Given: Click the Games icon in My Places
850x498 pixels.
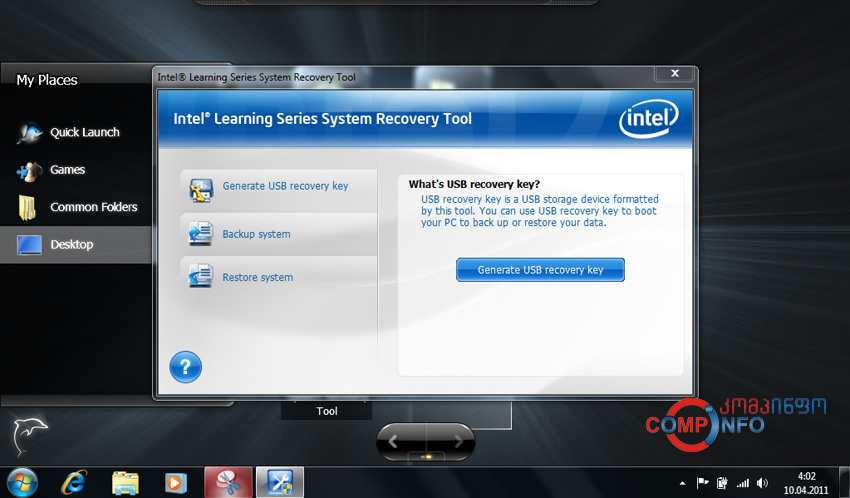Looking at the screenshot, I should click(x=29, y=171).
